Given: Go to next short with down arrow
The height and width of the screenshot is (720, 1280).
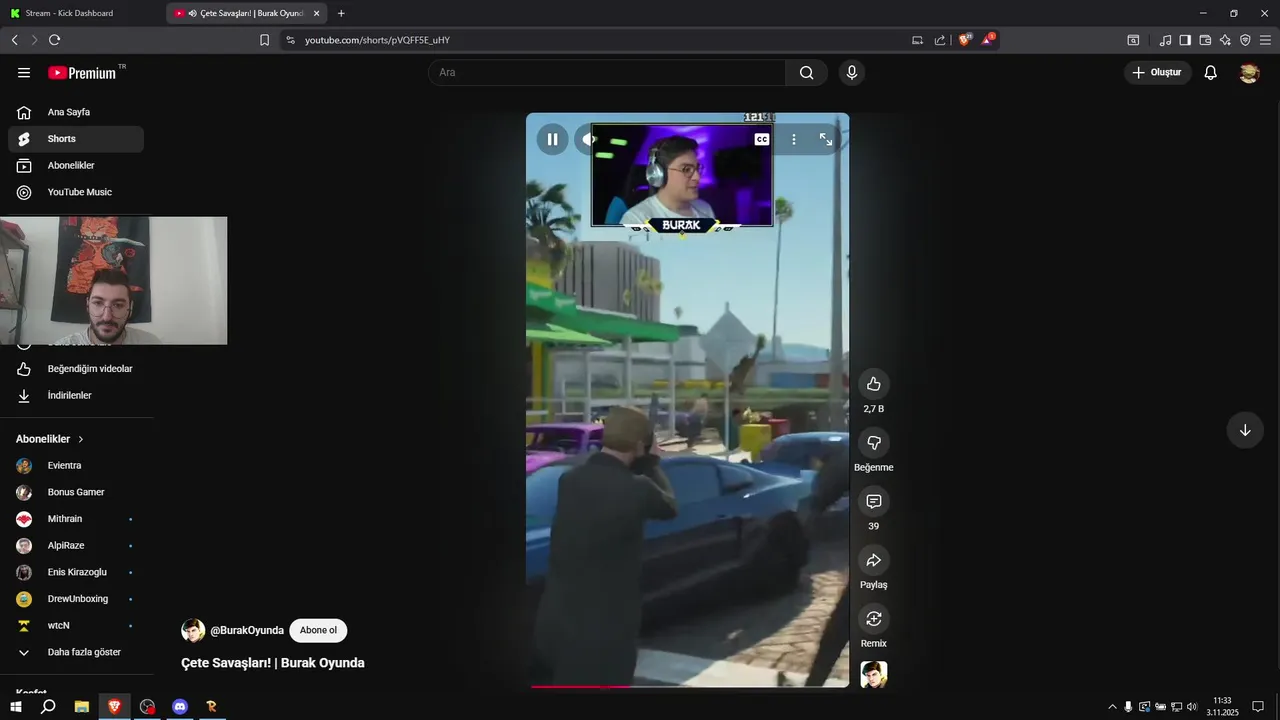Looking at the screenshot, I should click(1245, 430).
